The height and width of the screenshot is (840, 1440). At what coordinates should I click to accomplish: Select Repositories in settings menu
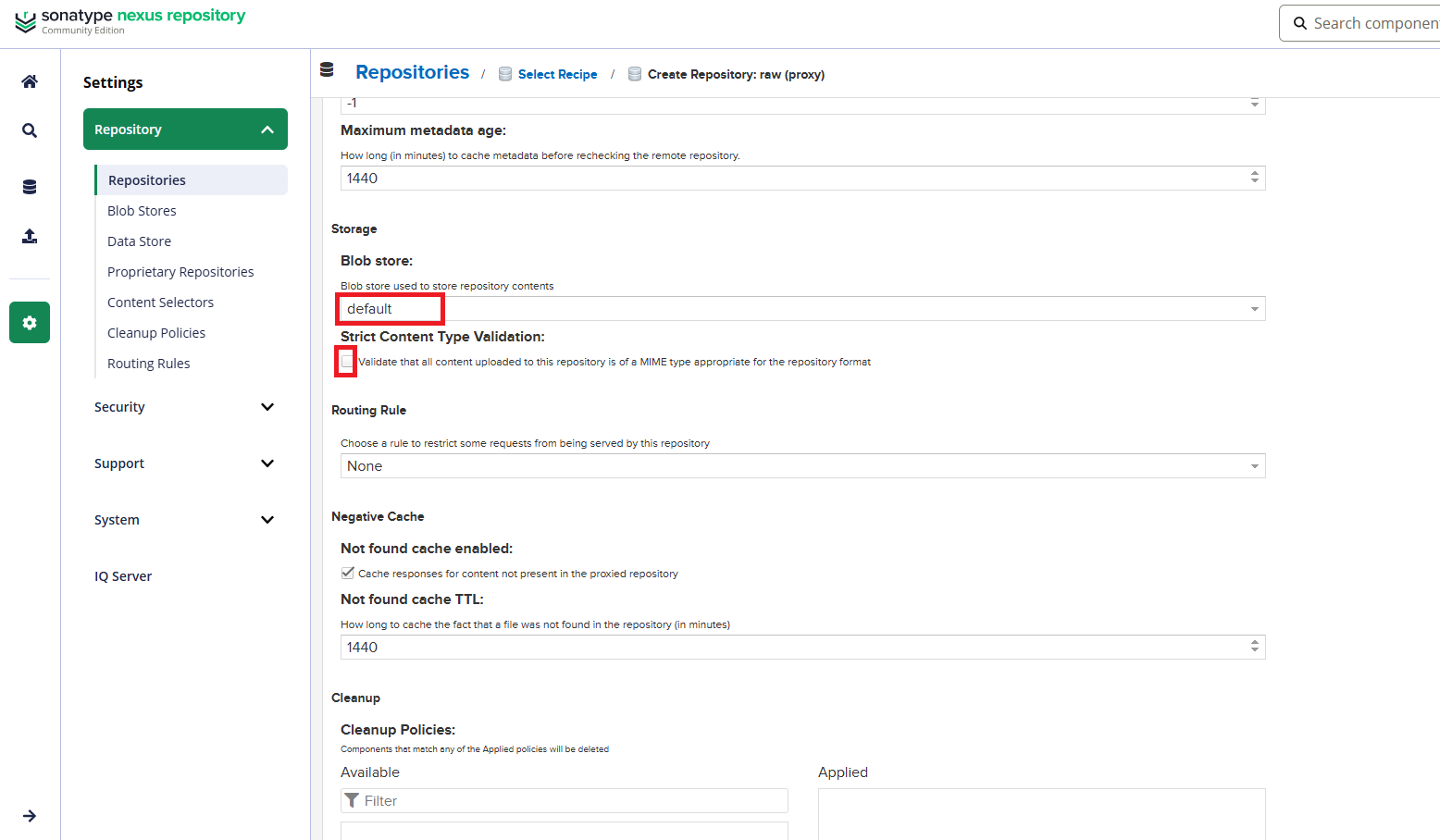[x=192, y=180]
